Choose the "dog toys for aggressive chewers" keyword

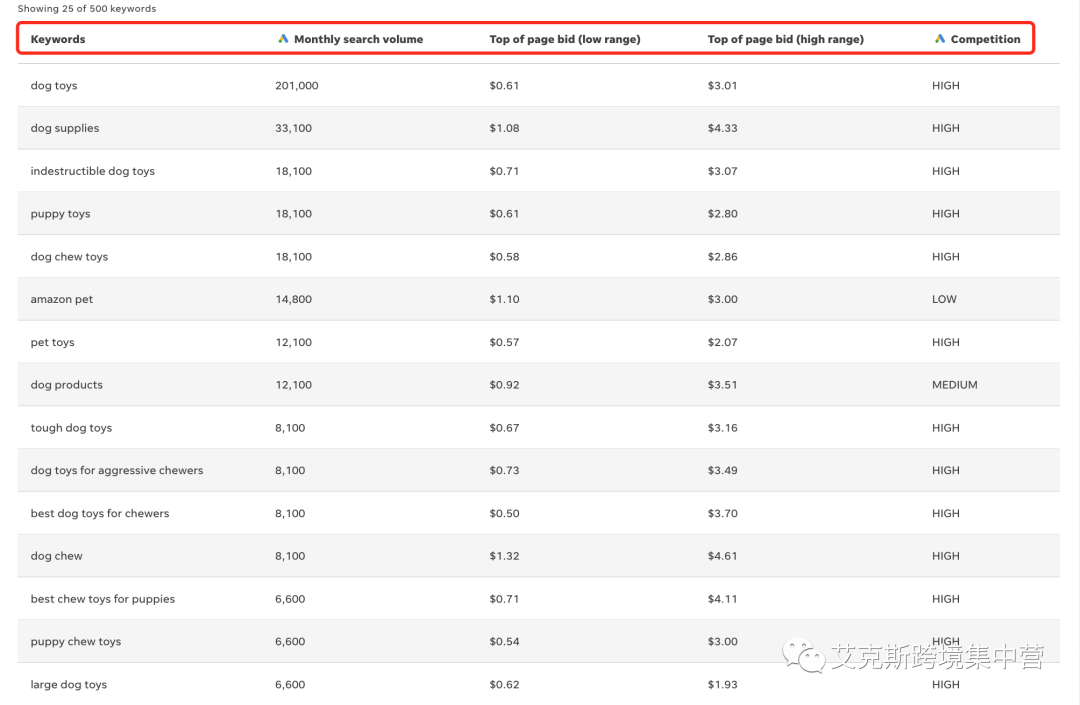[x=117, y=470]
